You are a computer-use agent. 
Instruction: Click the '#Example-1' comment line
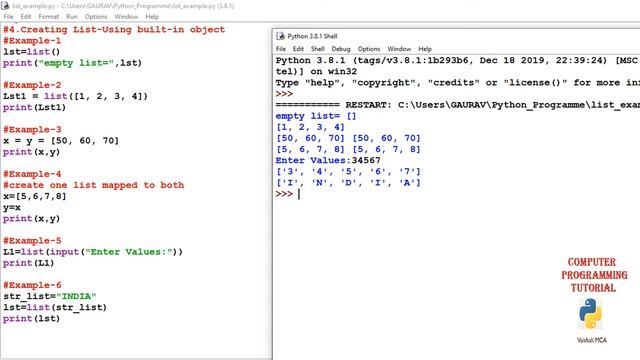[32, 41]
